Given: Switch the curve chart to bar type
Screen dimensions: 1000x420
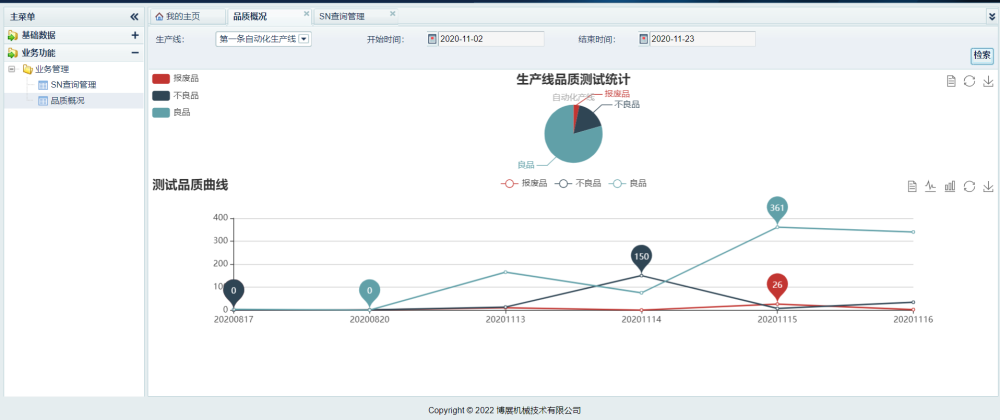Looking at the screenshot, I should (950, 186).
